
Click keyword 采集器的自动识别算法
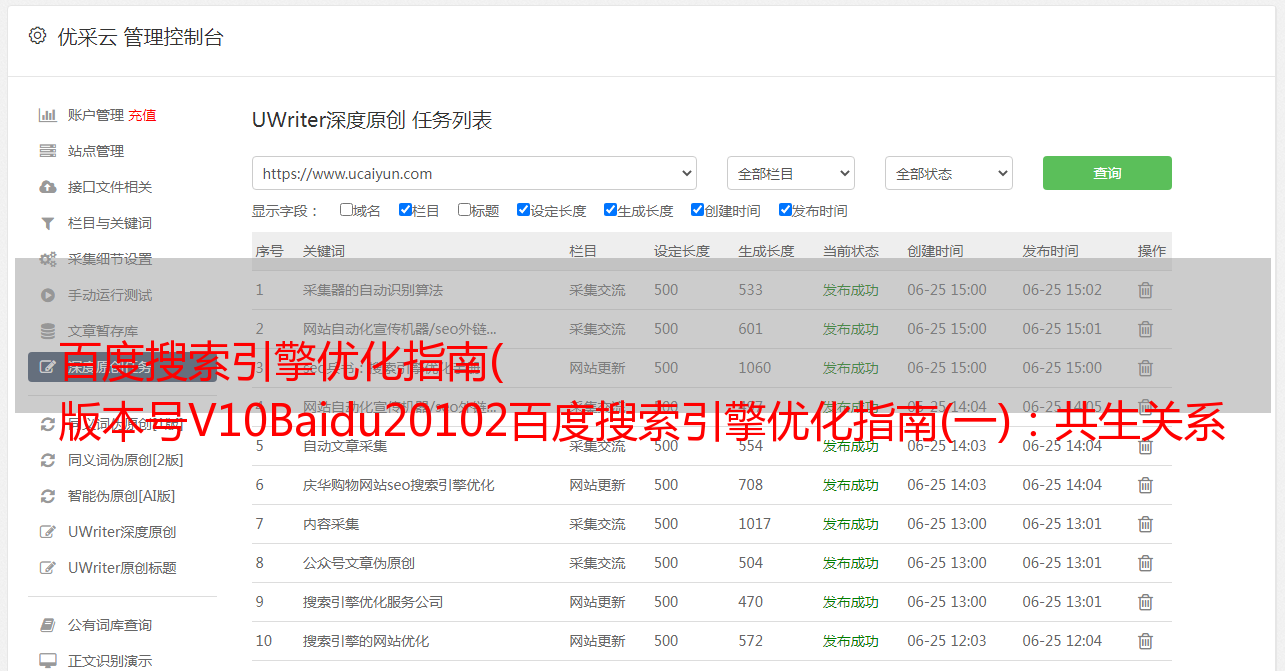[x=373, y=290]
